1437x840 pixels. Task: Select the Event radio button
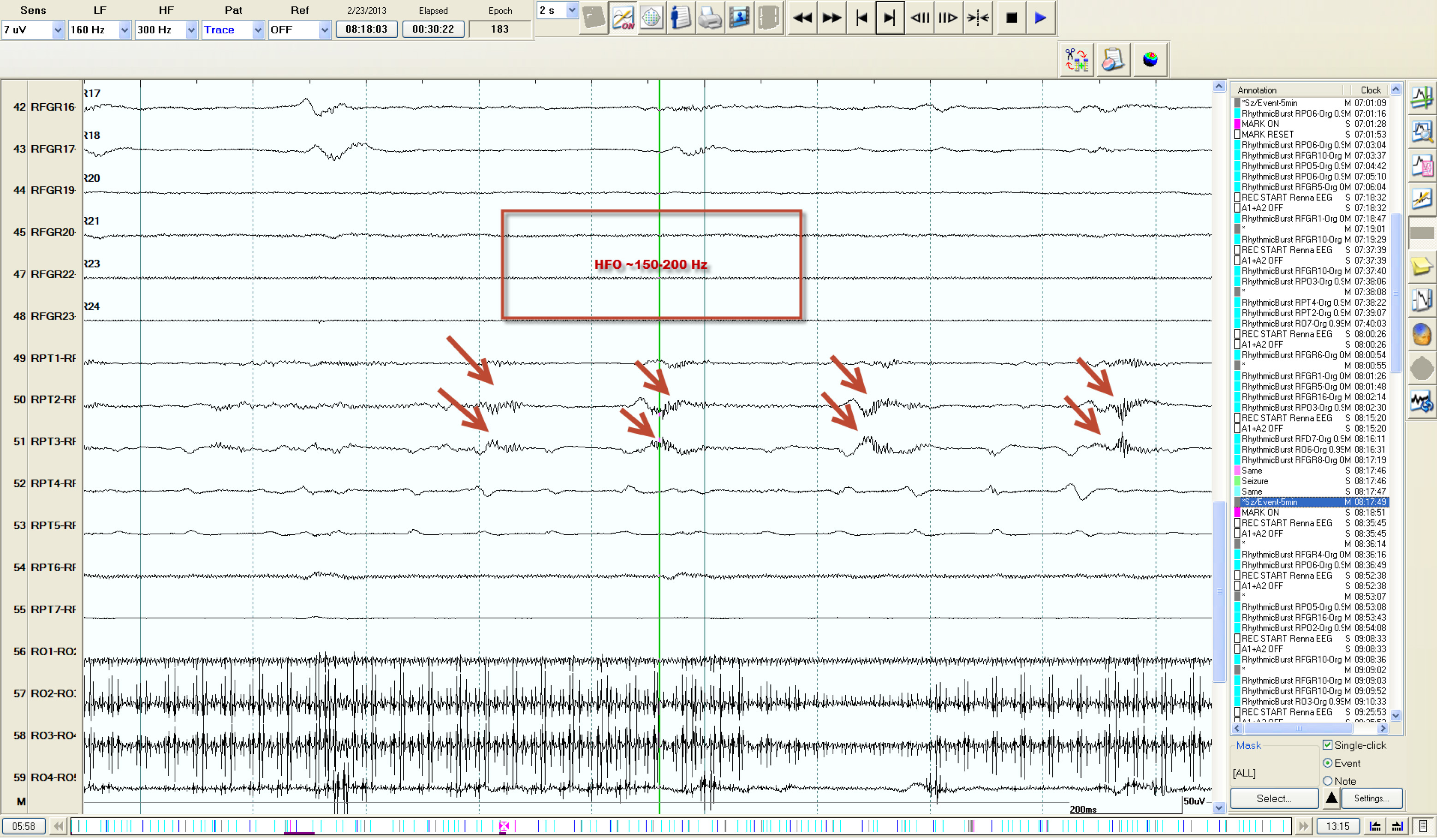[1328, 763]
